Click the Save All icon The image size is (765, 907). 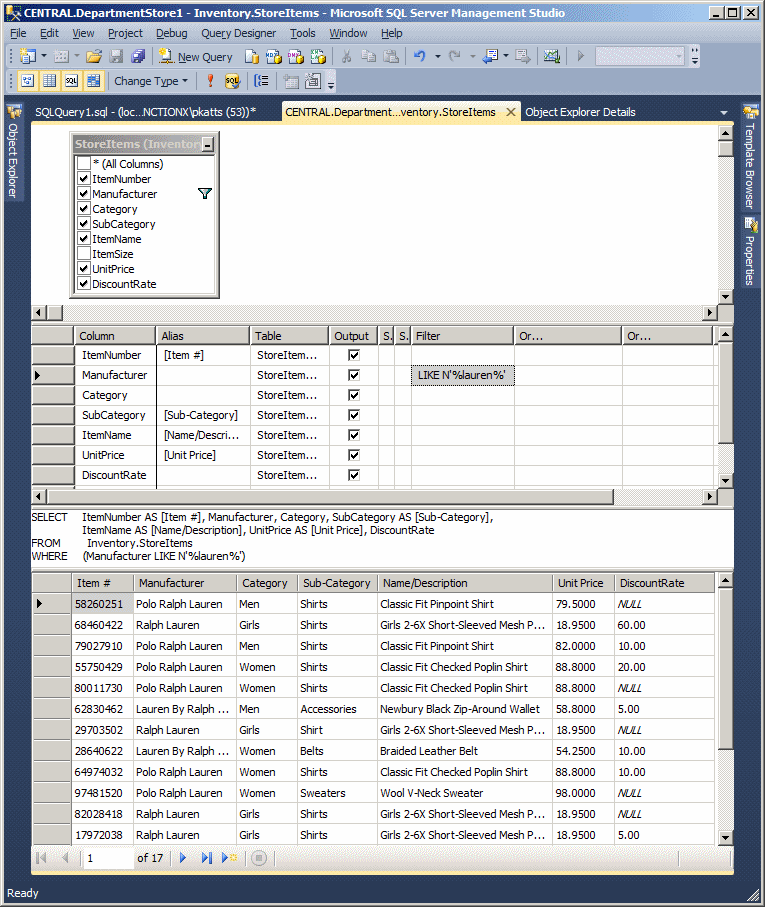pyautogui.click(x=138, y=56)
